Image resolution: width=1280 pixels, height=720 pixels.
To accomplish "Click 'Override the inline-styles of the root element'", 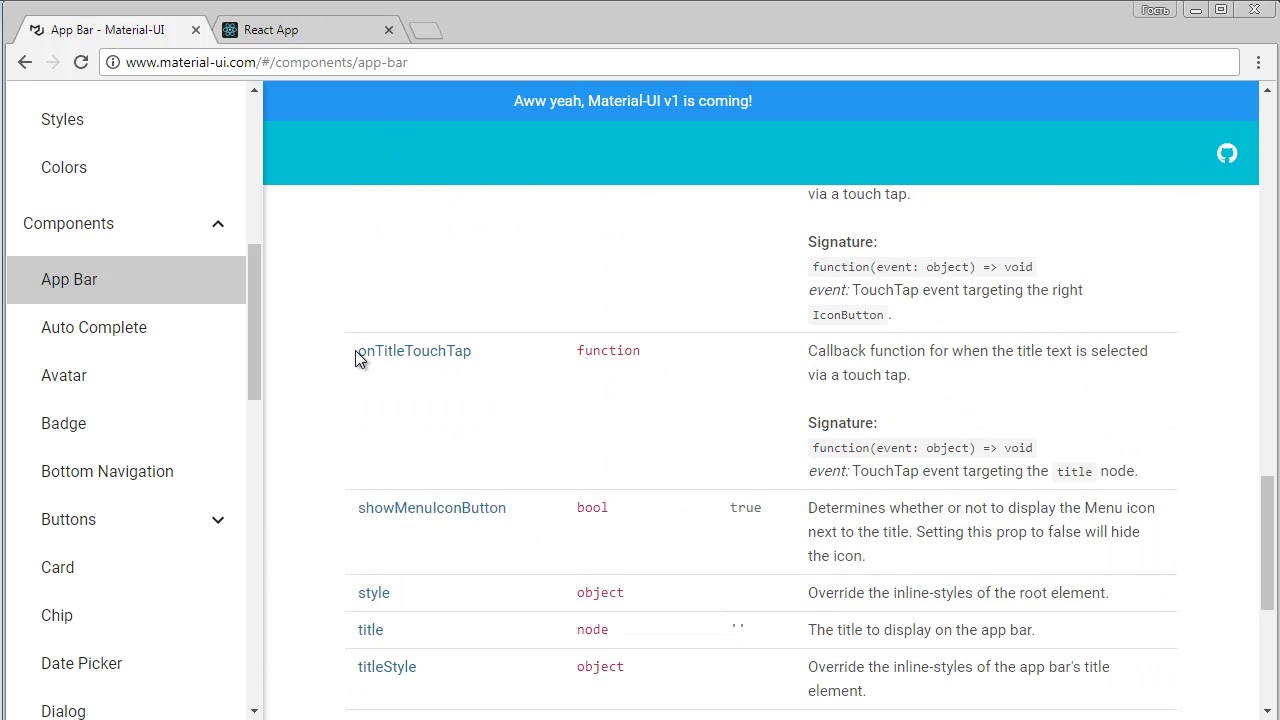I will click(x=957, y=593).
